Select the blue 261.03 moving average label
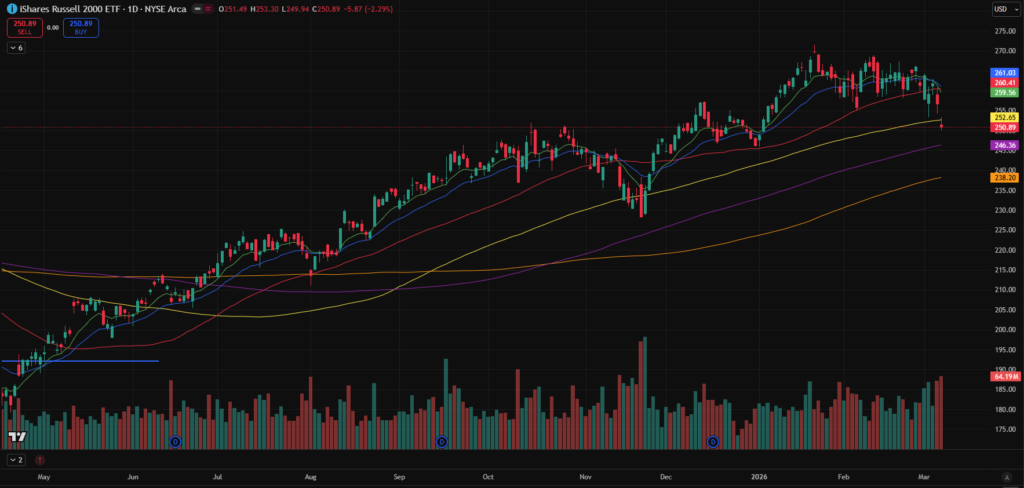The width and height of the screenshot is (1024, 488). [x=1003, y=73]
